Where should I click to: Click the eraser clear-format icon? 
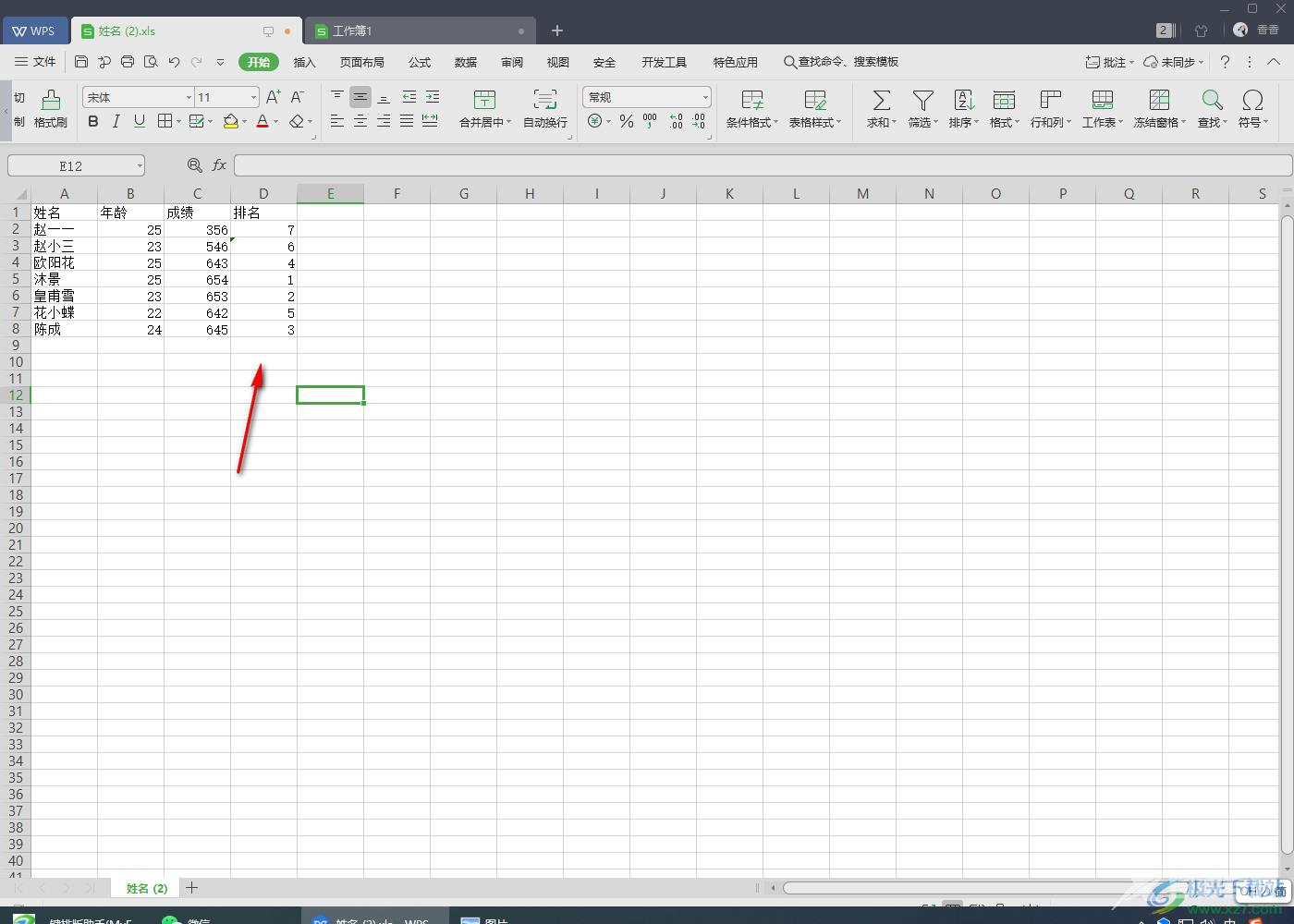click(296, 121)
